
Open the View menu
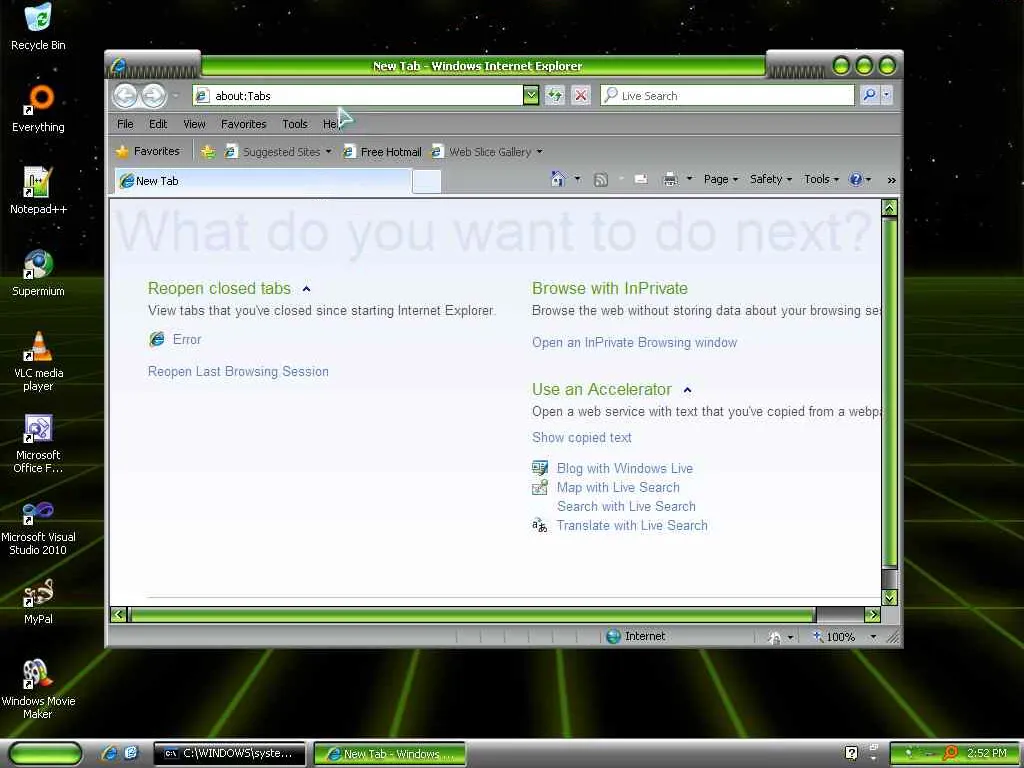[194, 123]
